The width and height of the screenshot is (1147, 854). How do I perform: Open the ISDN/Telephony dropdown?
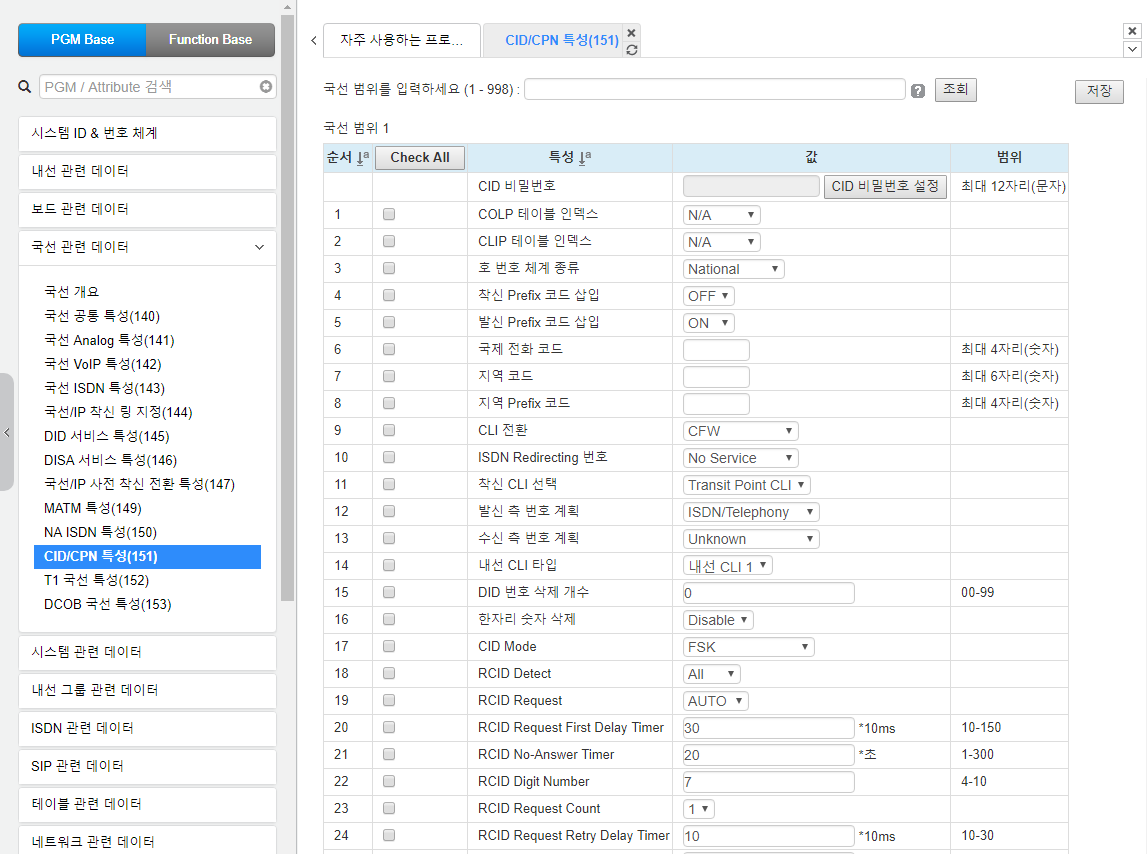coord(751,512)
